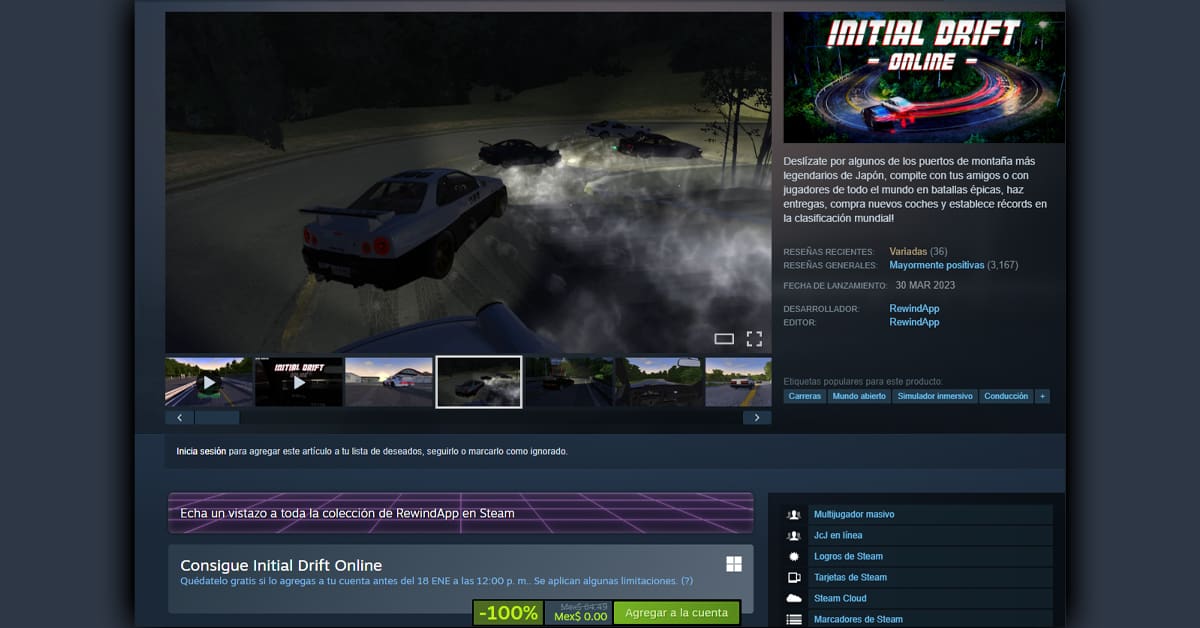
Task: Click the main drifting screenshot image
Action: pyautogui.click(x=468, y=182)
